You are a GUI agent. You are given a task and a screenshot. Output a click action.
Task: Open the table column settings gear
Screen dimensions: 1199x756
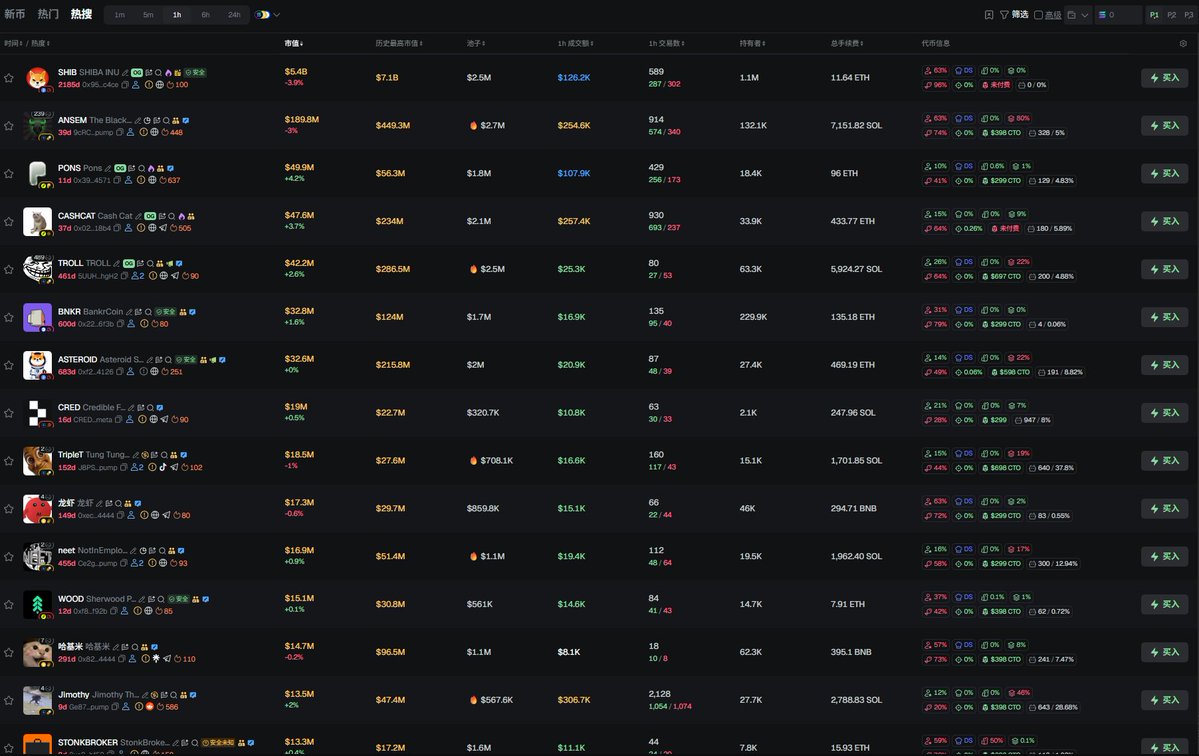(1183, 44)
